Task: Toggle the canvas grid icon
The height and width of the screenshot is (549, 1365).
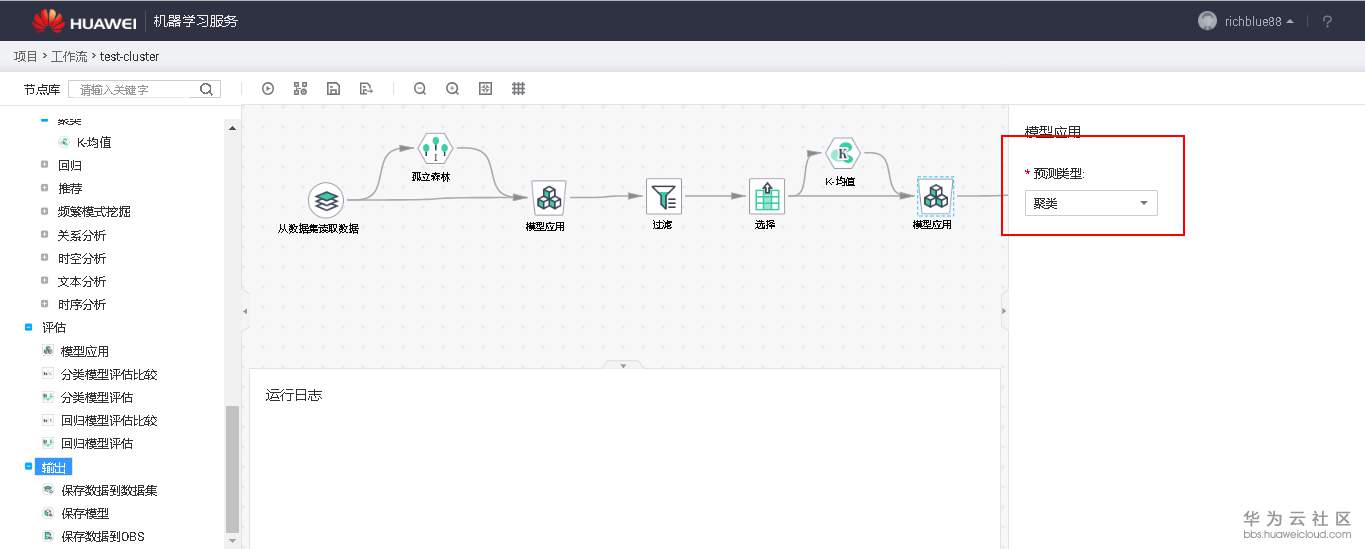Action: pyautogui.click(x=519, y=89)
